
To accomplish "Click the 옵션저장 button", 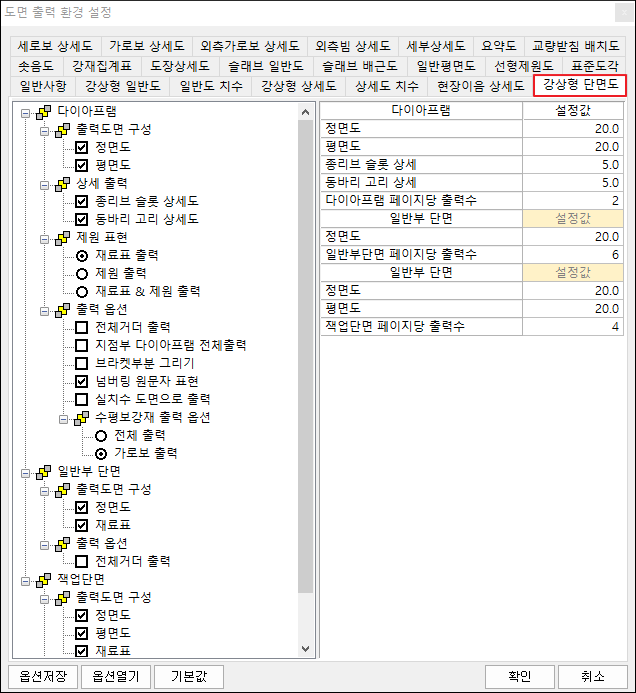I will (43, 676).
